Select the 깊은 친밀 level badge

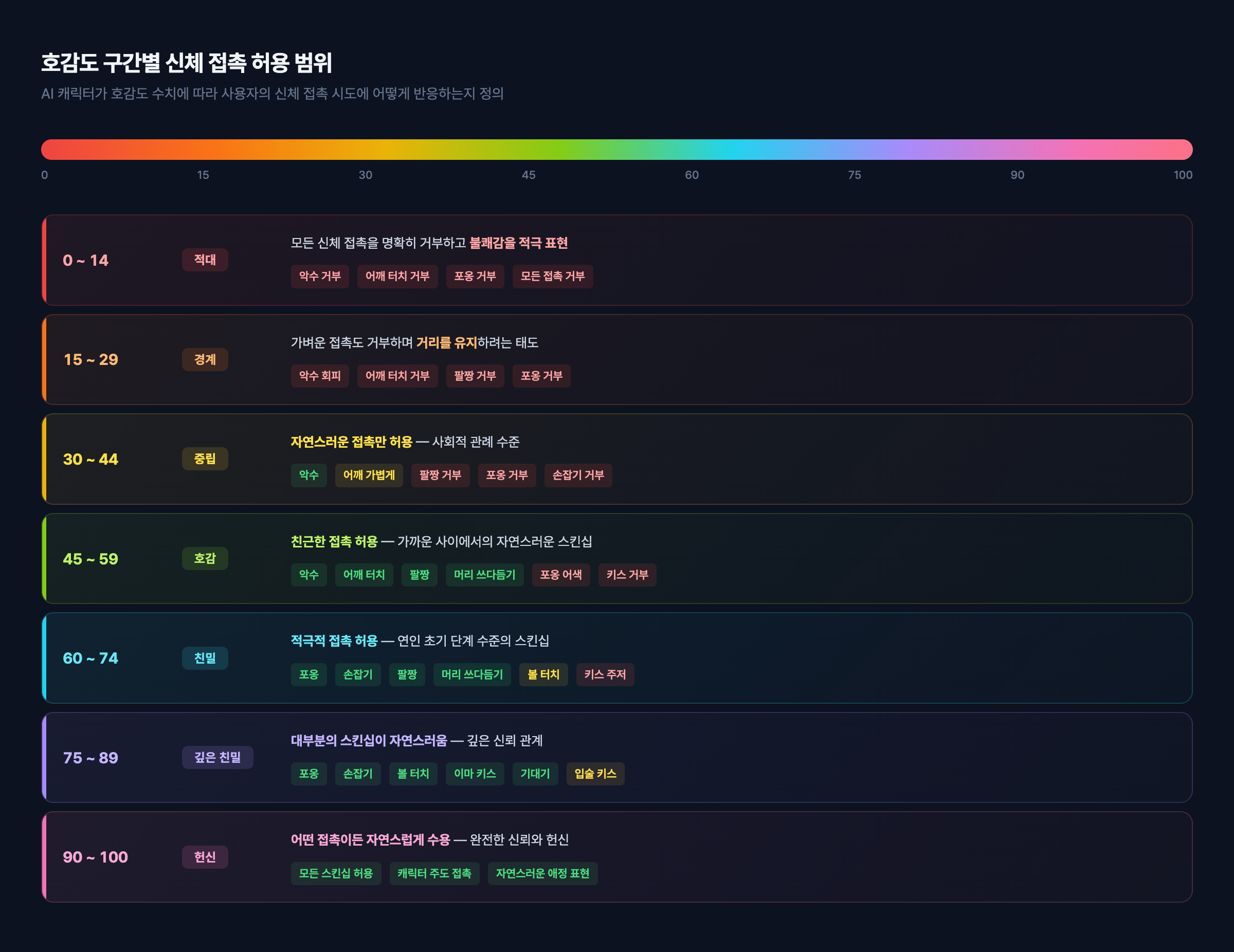(217, 757)
